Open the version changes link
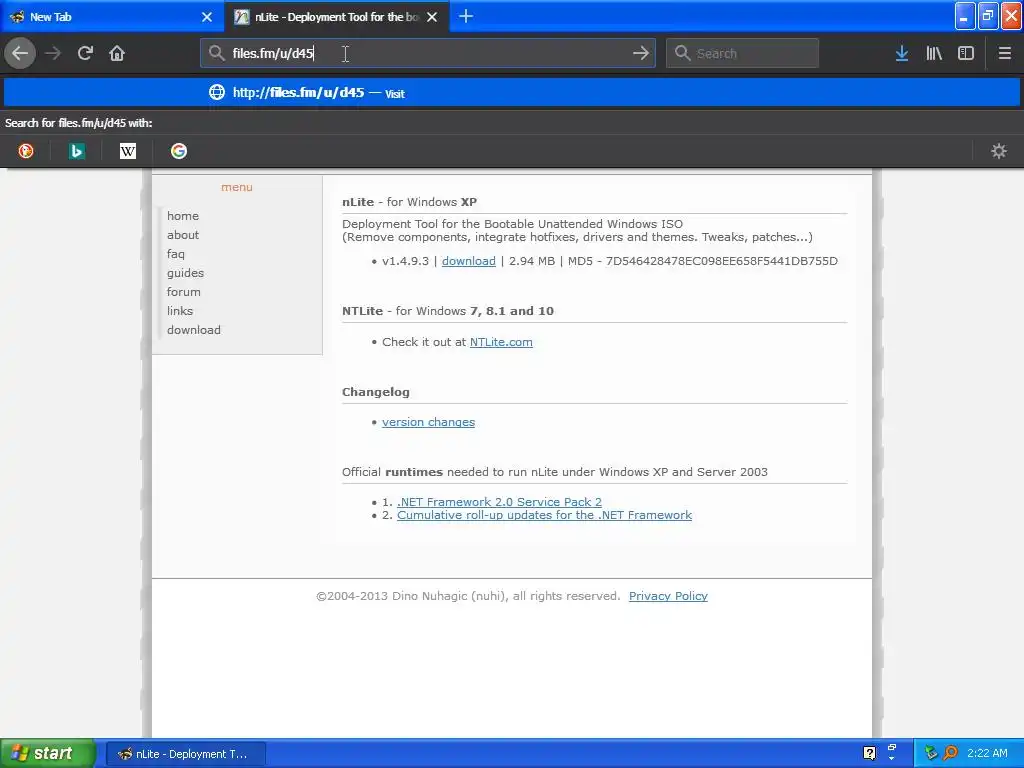 point(428,422)
